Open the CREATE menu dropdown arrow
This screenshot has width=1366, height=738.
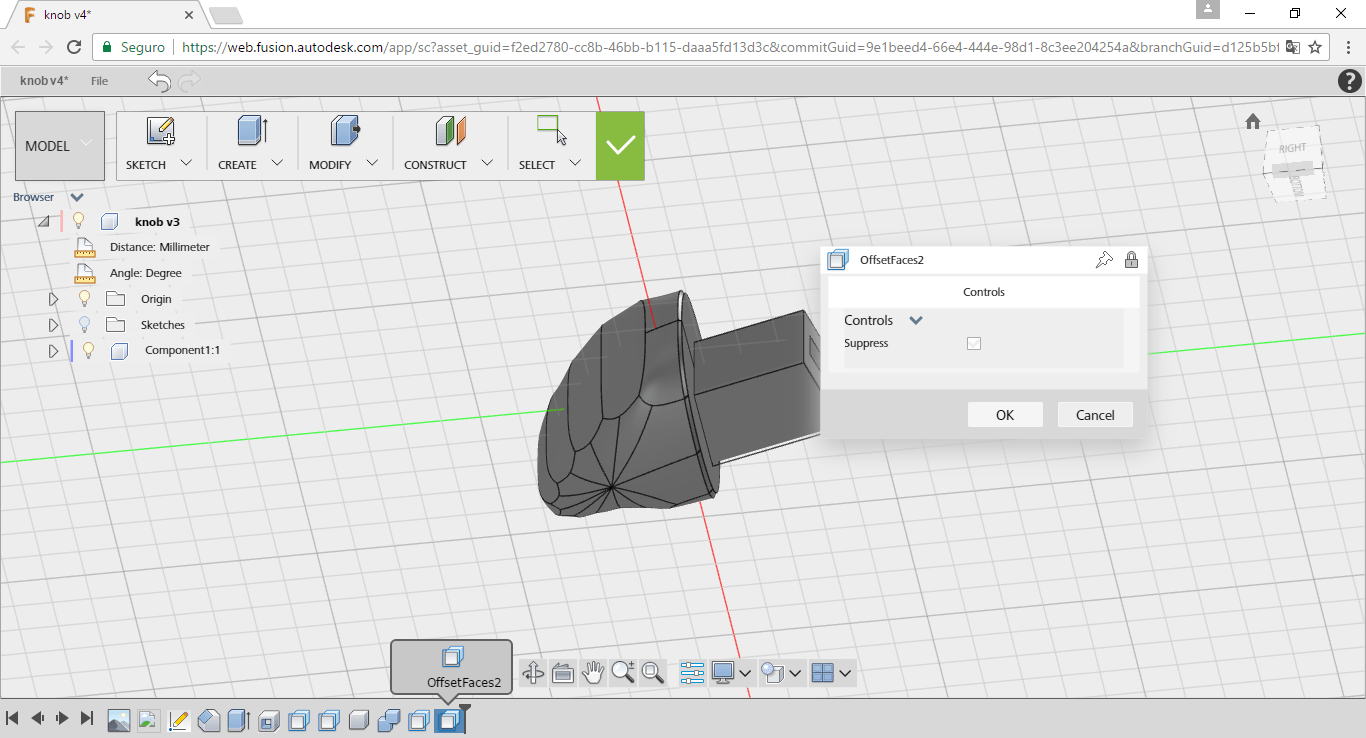click(x=277, y=163)
